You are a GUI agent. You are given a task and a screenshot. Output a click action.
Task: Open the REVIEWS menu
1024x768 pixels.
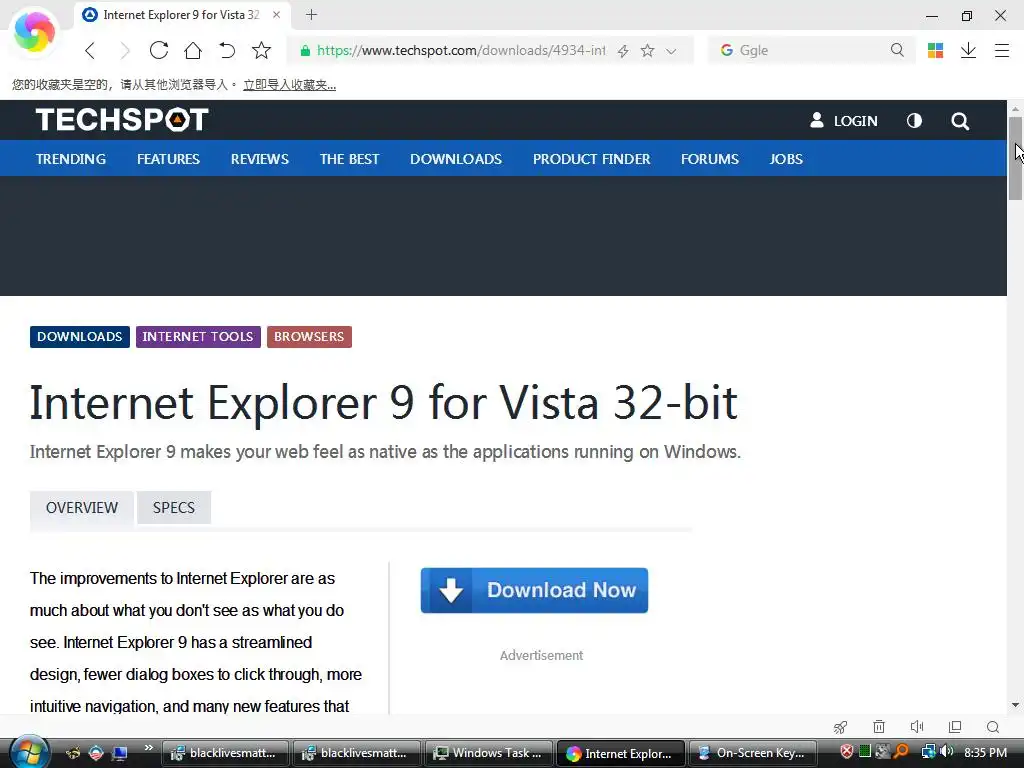[260, 159]
